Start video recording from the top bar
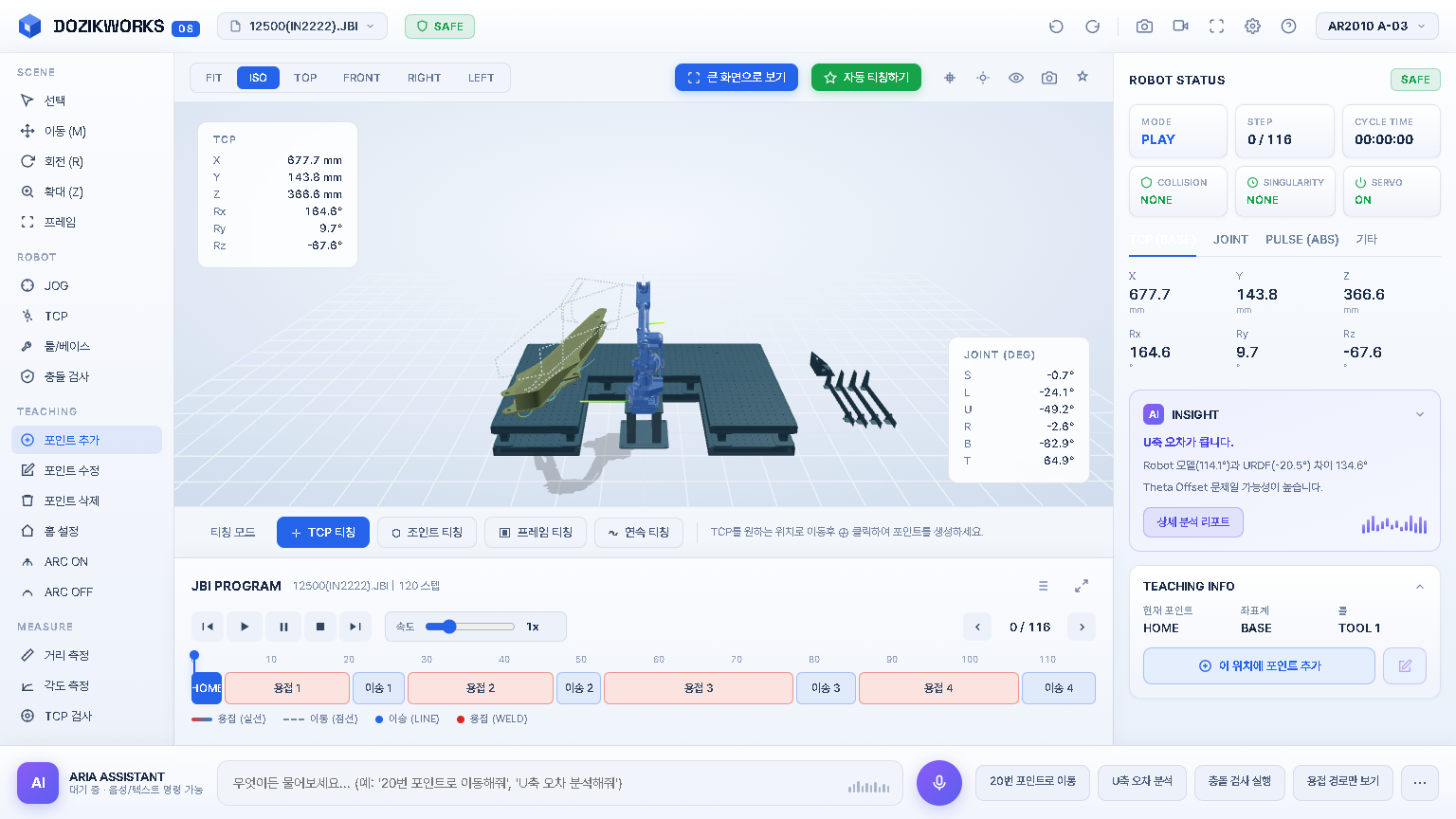 click(x=1180, y=27)
